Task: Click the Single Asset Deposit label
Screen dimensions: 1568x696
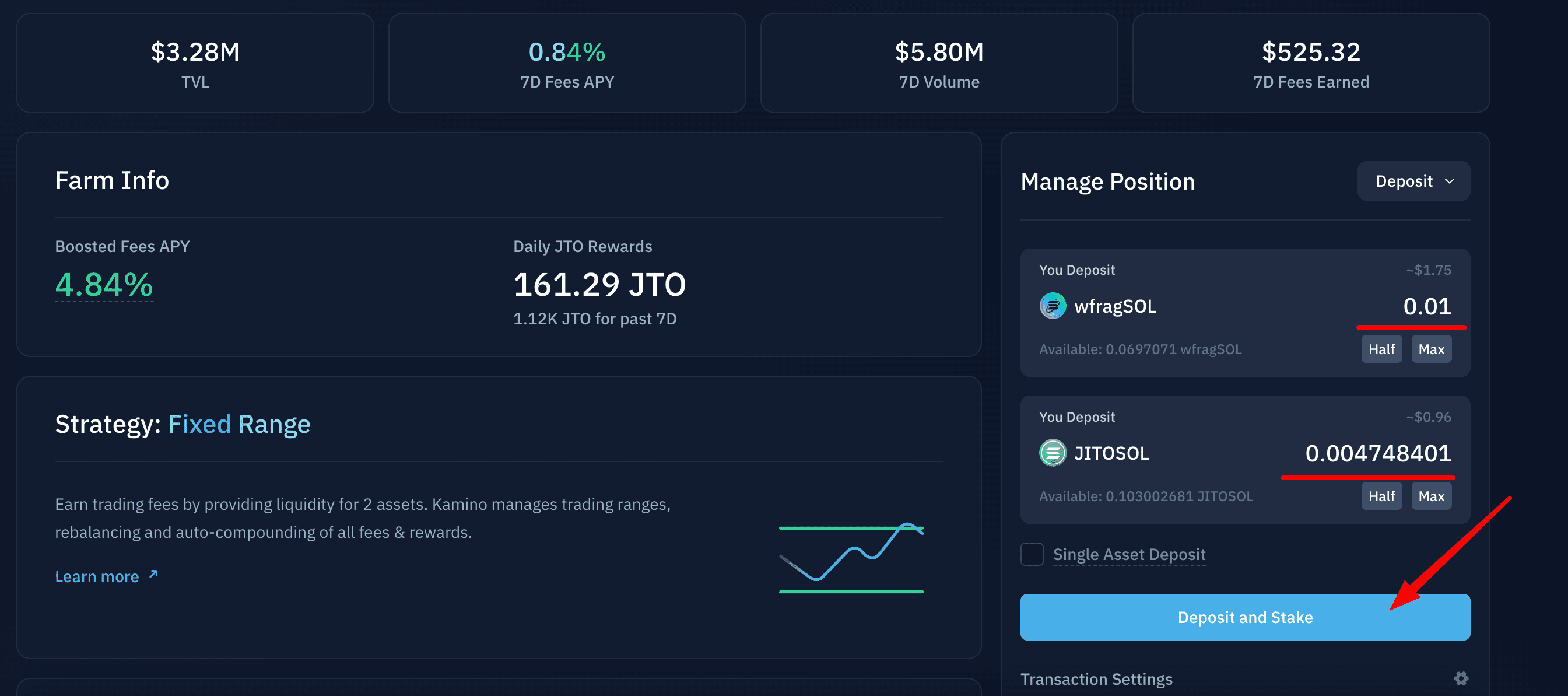Action: coord(1129,554)
